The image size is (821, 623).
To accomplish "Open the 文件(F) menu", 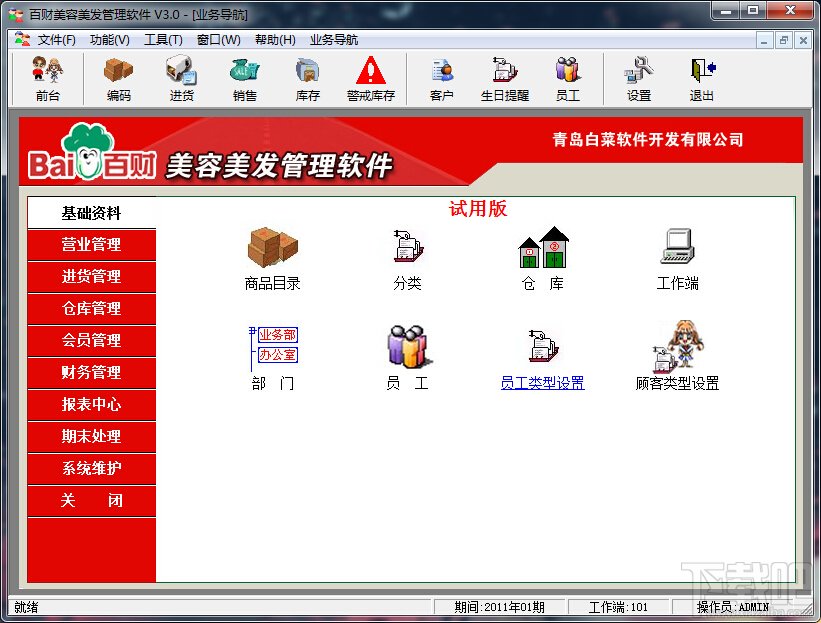I will pos(57,40).
